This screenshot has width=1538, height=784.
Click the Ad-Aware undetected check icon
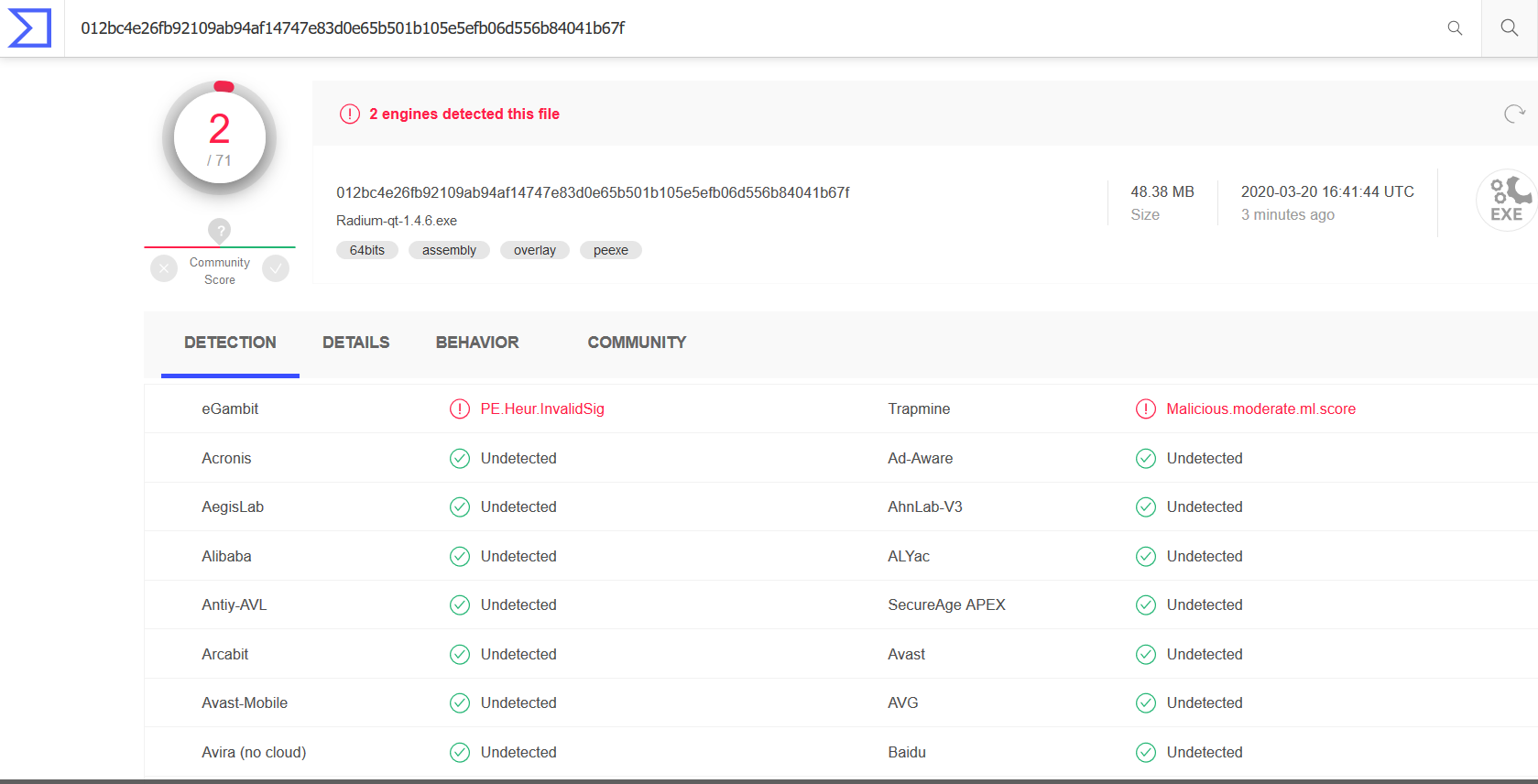click(1146, 458)
